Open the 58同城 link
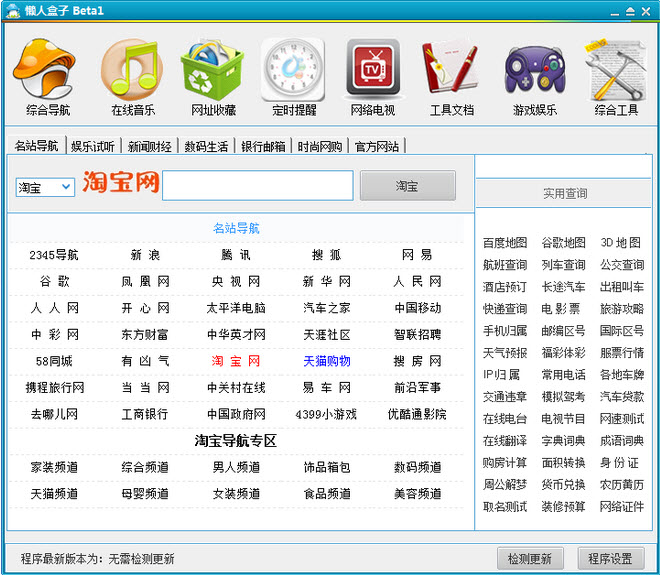The height and width of the screenshot is (575, 660). [x=54, y=361]
